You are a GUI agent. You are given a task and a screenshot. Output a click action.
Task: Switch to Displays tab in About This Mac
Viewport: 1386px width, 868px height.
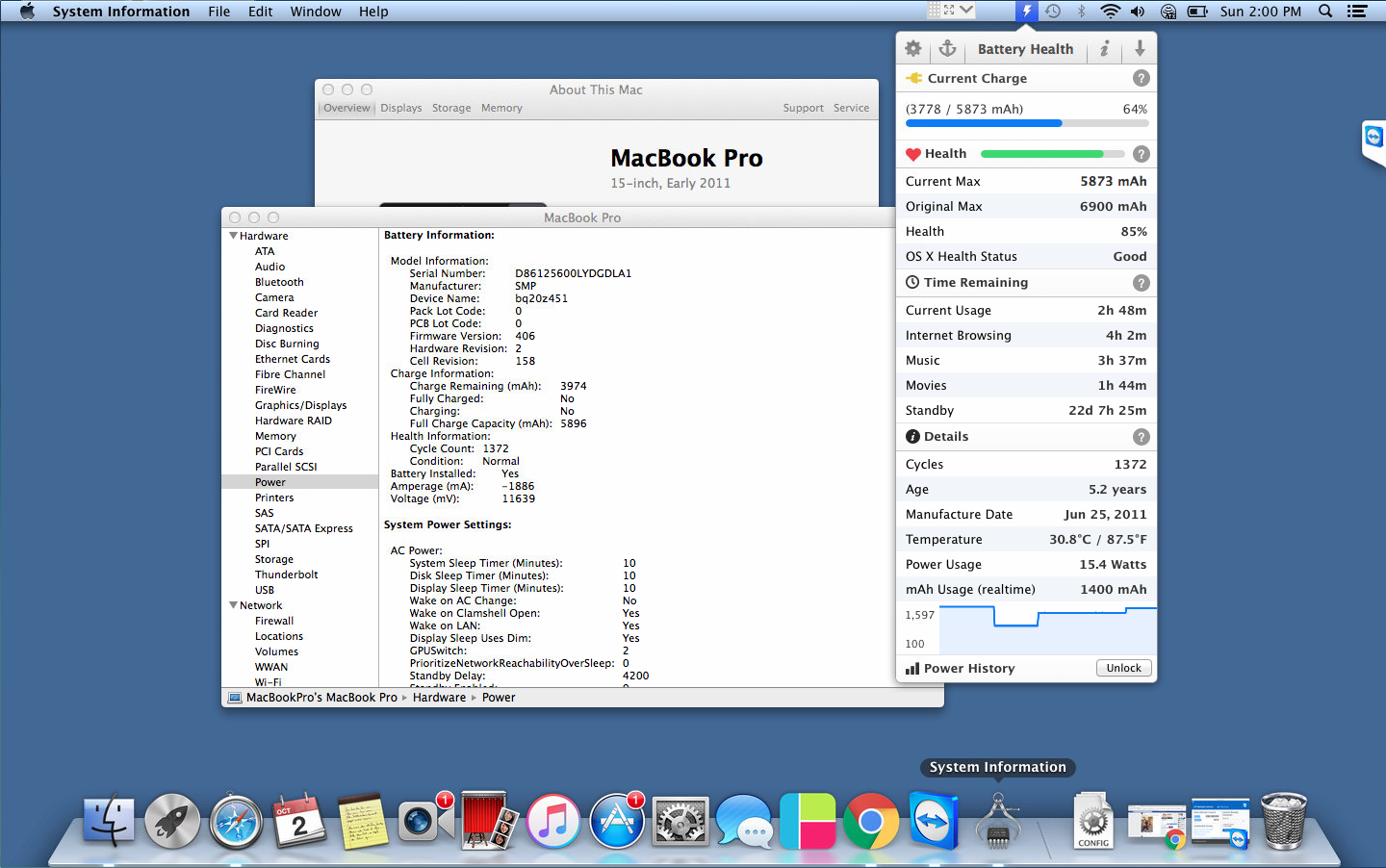click(400, 108)
